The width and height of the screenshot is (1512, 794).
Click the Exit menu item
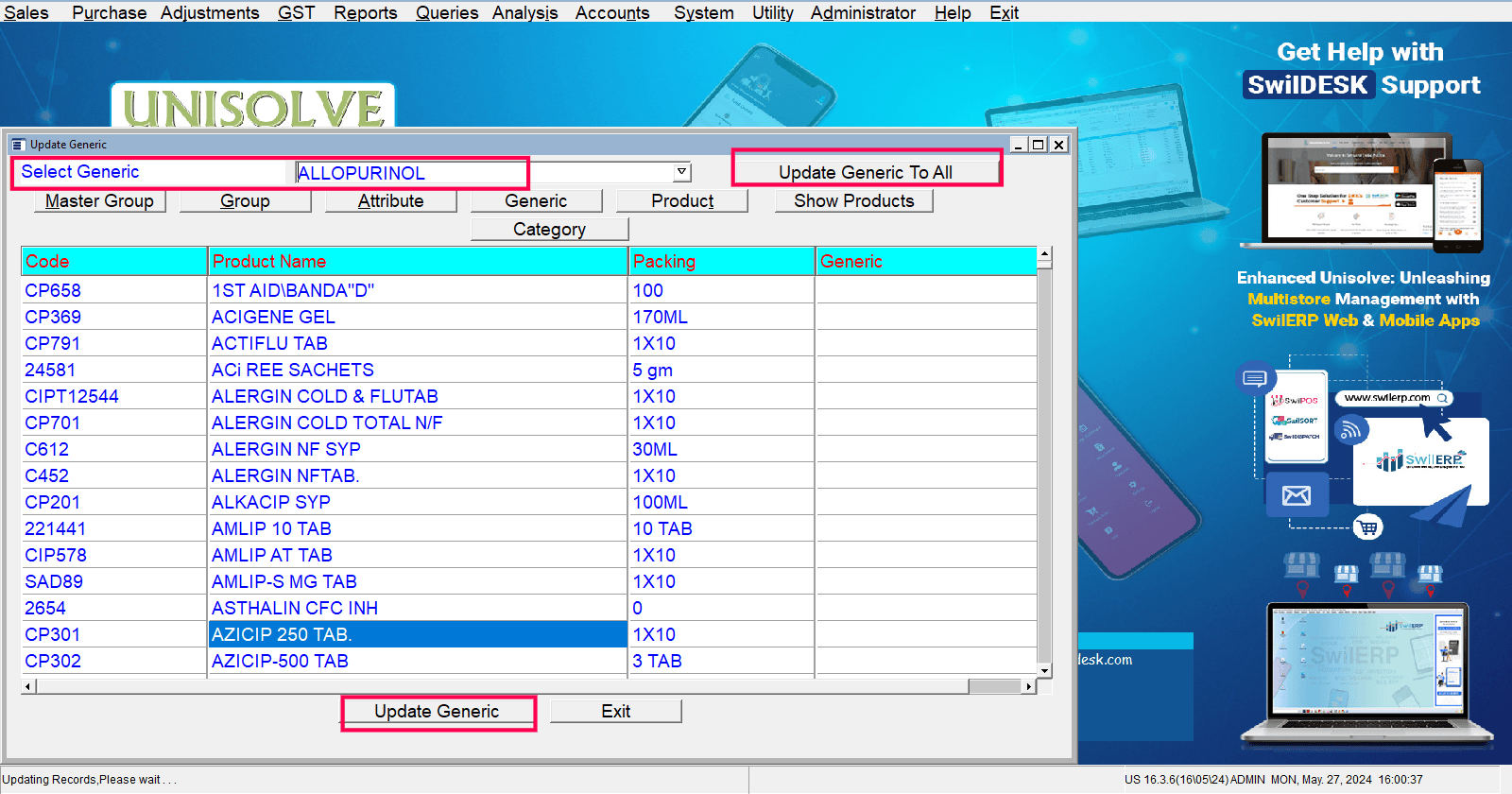(x=1004, y=12)
